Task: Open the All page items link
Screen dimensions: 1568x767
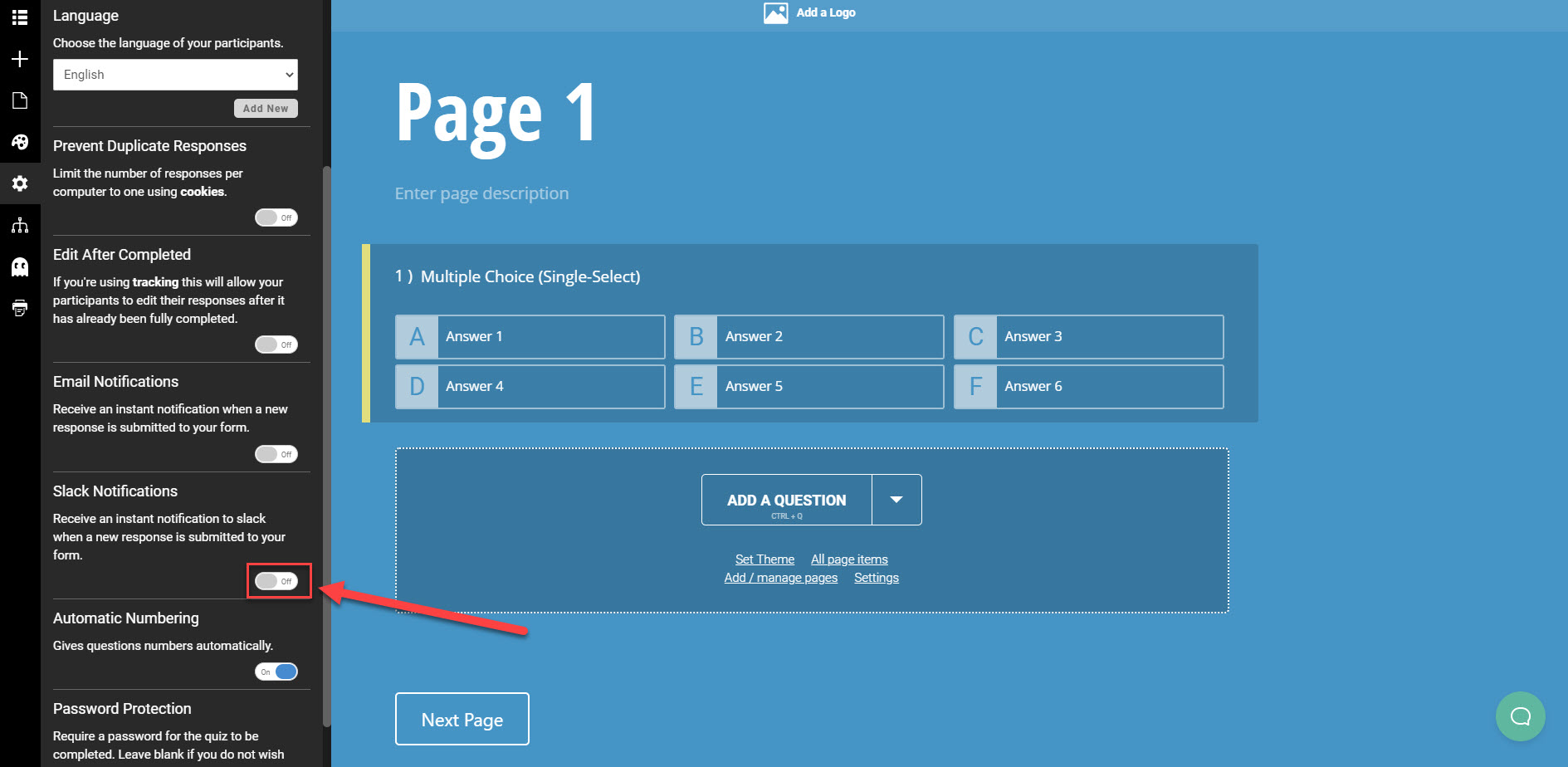Action: click(x=849, y=559)
